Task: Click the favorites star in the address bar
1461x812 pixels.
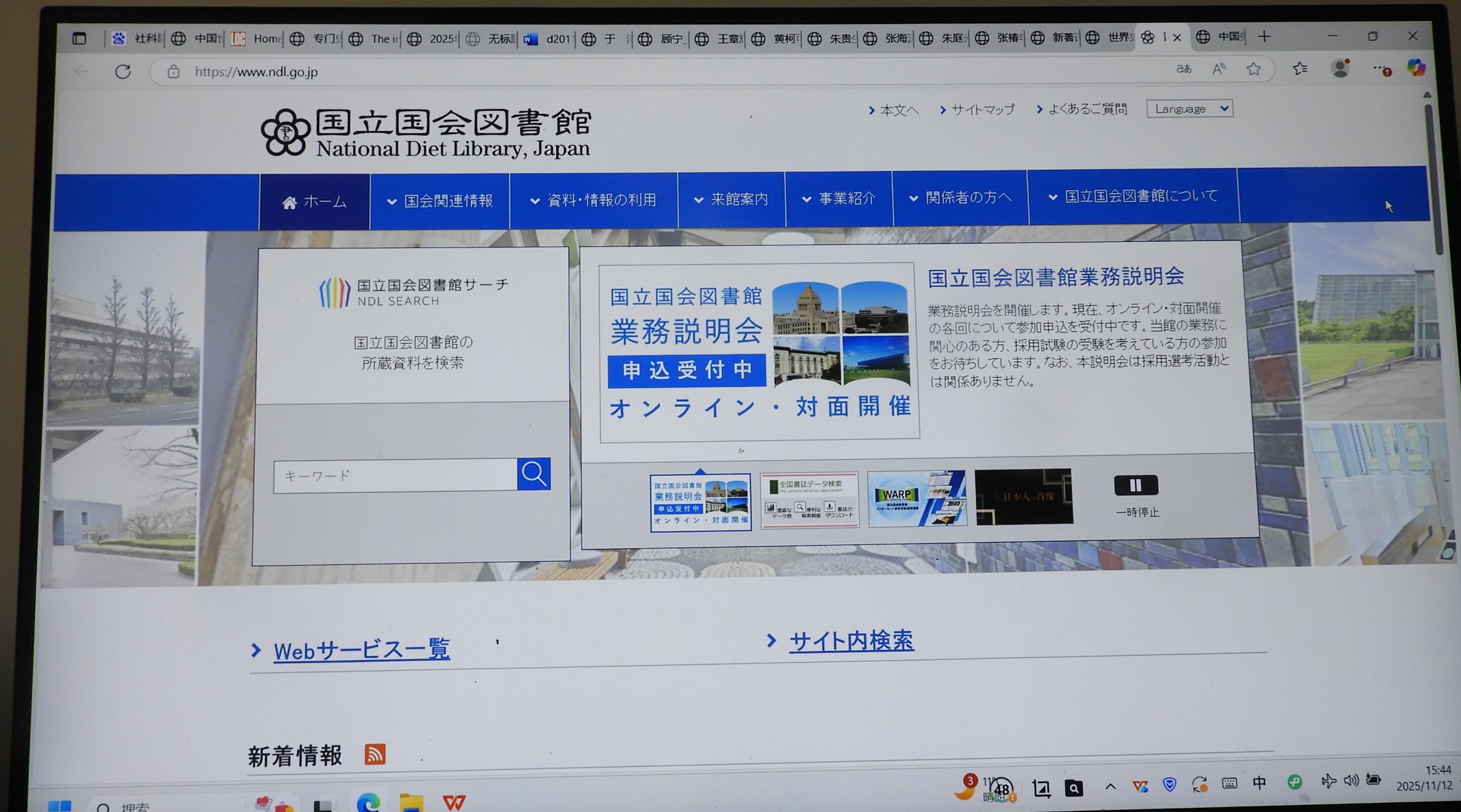Action: pos(1255,69)
